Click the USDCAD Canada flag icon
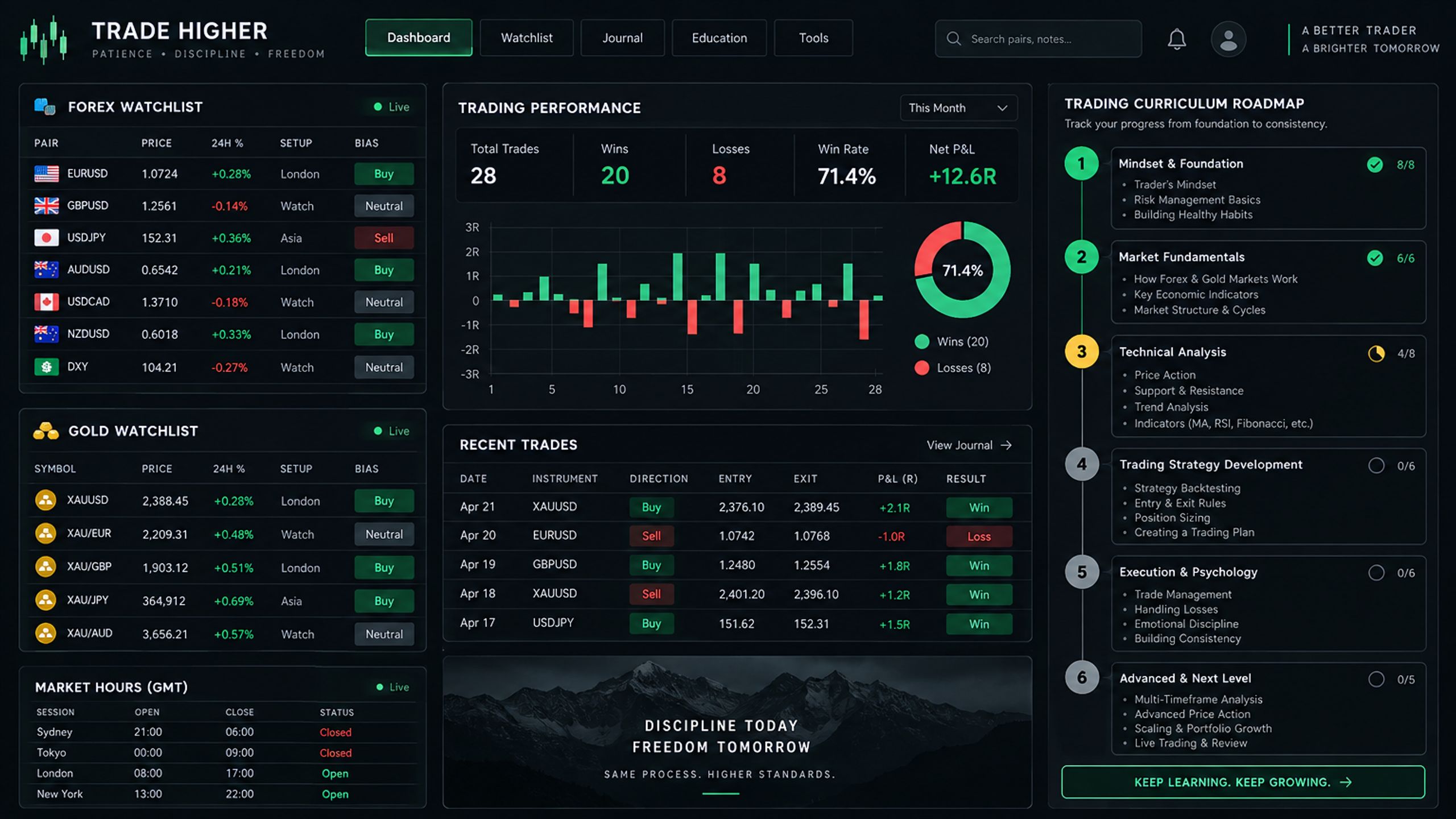 (46, 301)
